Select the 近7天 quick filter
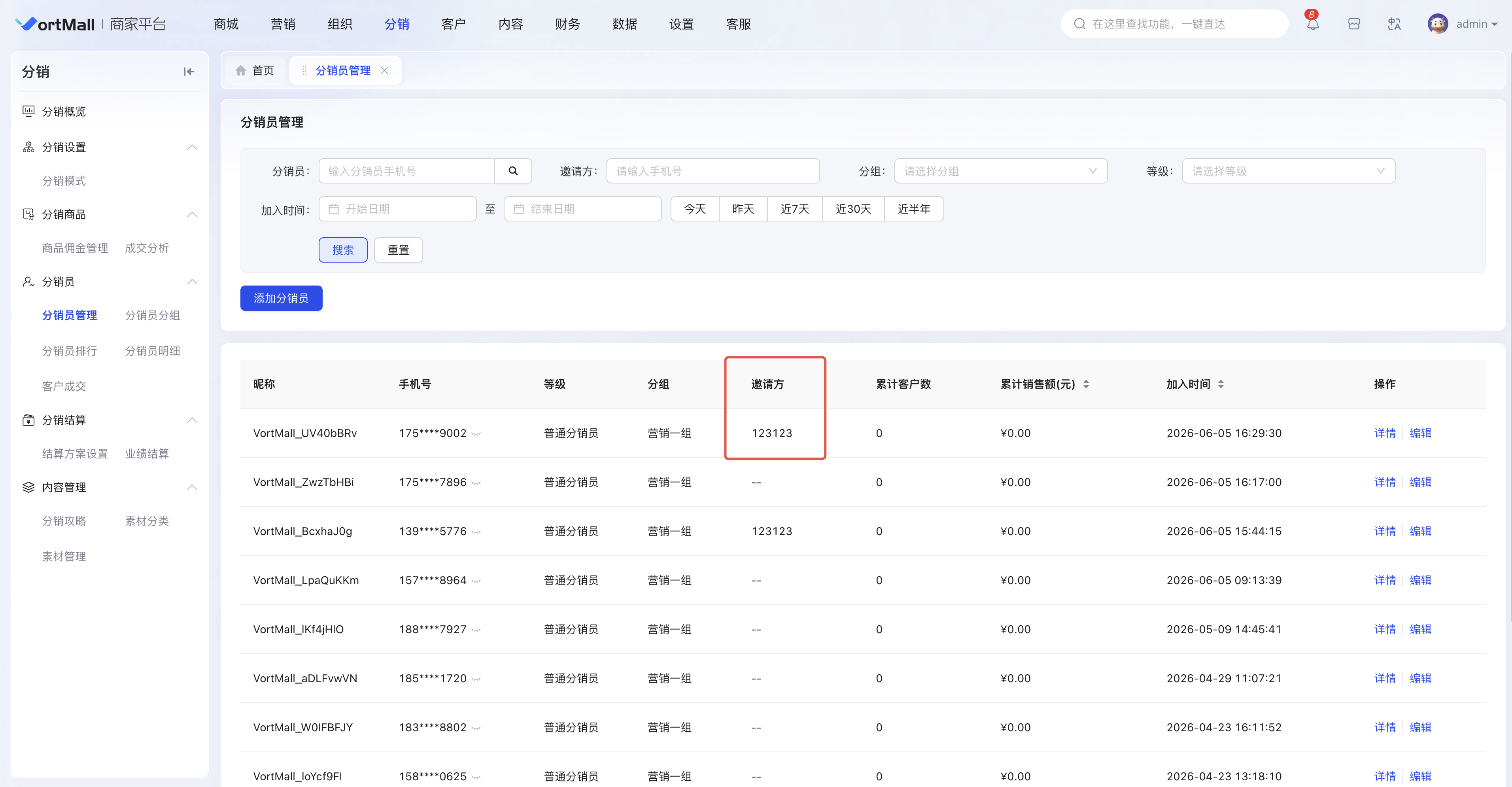The image size is (1512, 787). pos(795,209)
